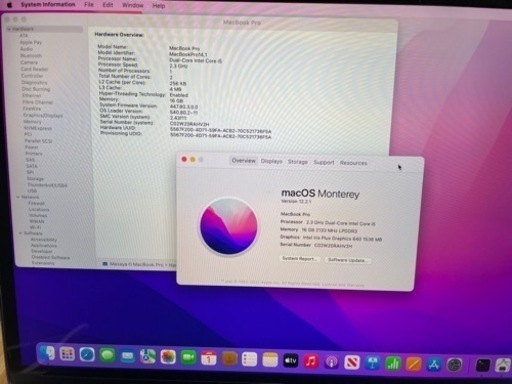Launch Apple TV from the Dock
Viewport: 512px width, 384px height.
point(290,361)
